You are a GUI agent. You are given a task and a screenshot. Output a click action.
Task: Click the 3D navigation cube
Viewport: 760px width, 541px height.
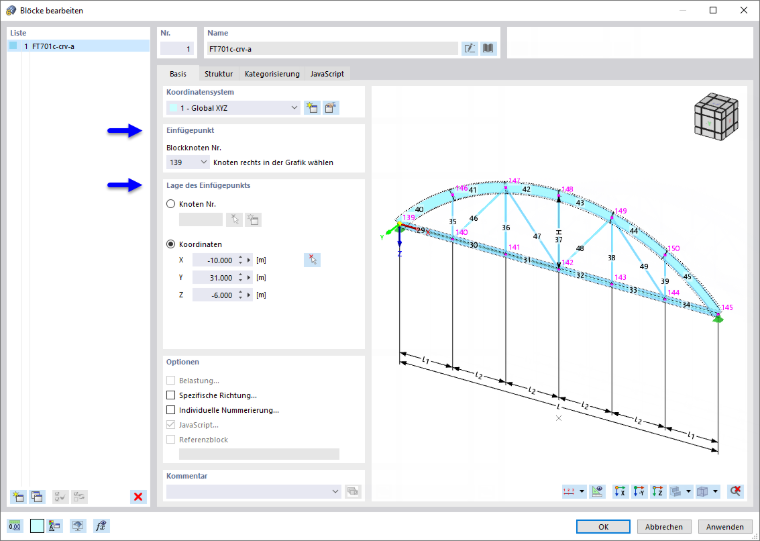point(716,117)
